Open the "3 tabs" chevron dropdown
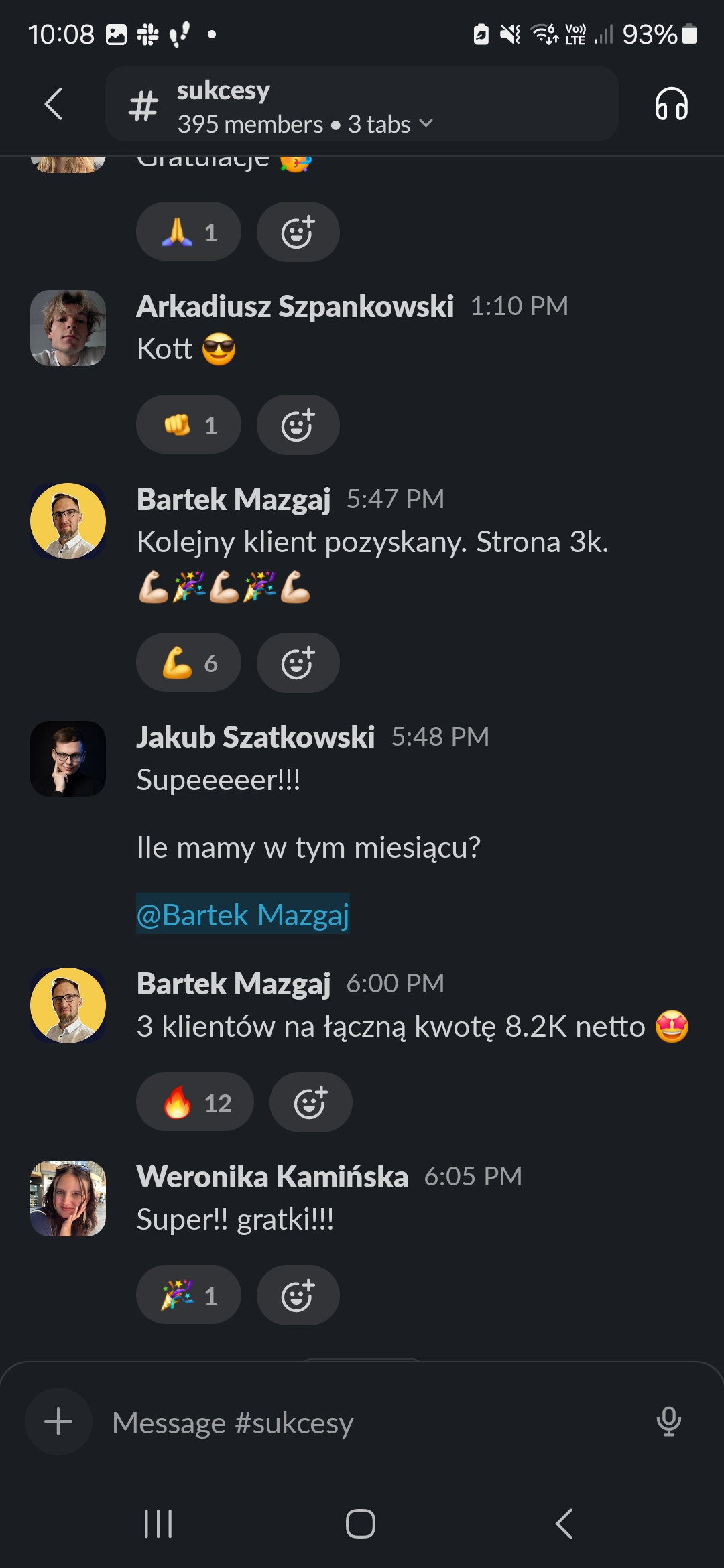The height and width of the screenshot is (1568, 724). pos(426,124)
